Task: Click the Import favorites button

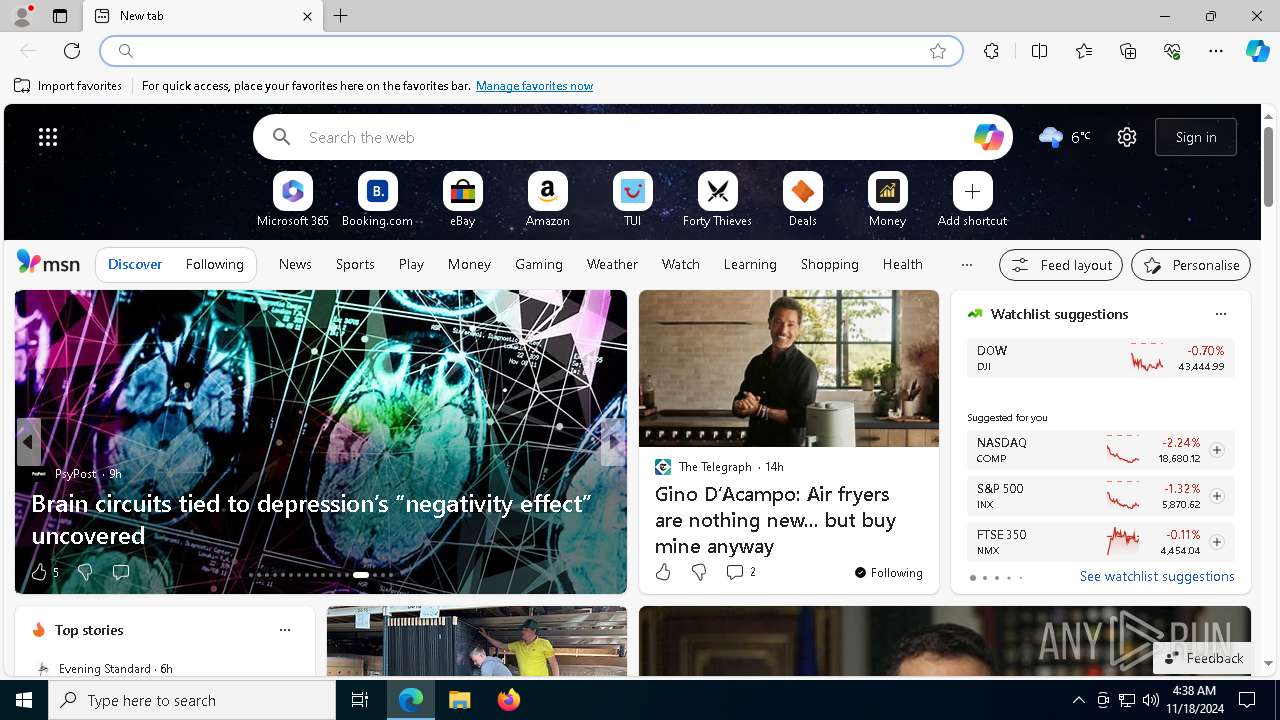Action: pos(68,86)
